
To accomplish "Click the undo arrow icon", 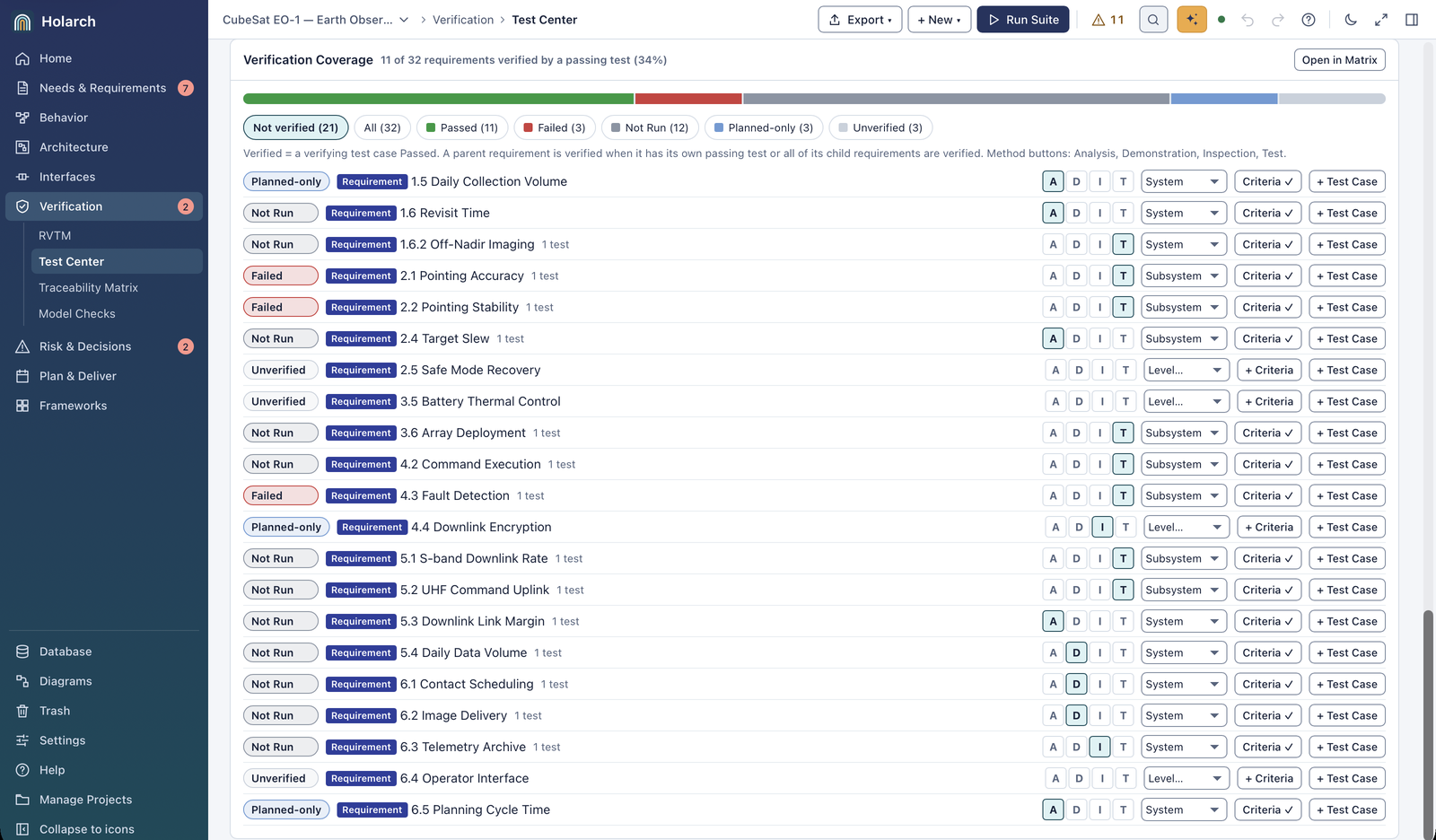I will (1248, 20).
